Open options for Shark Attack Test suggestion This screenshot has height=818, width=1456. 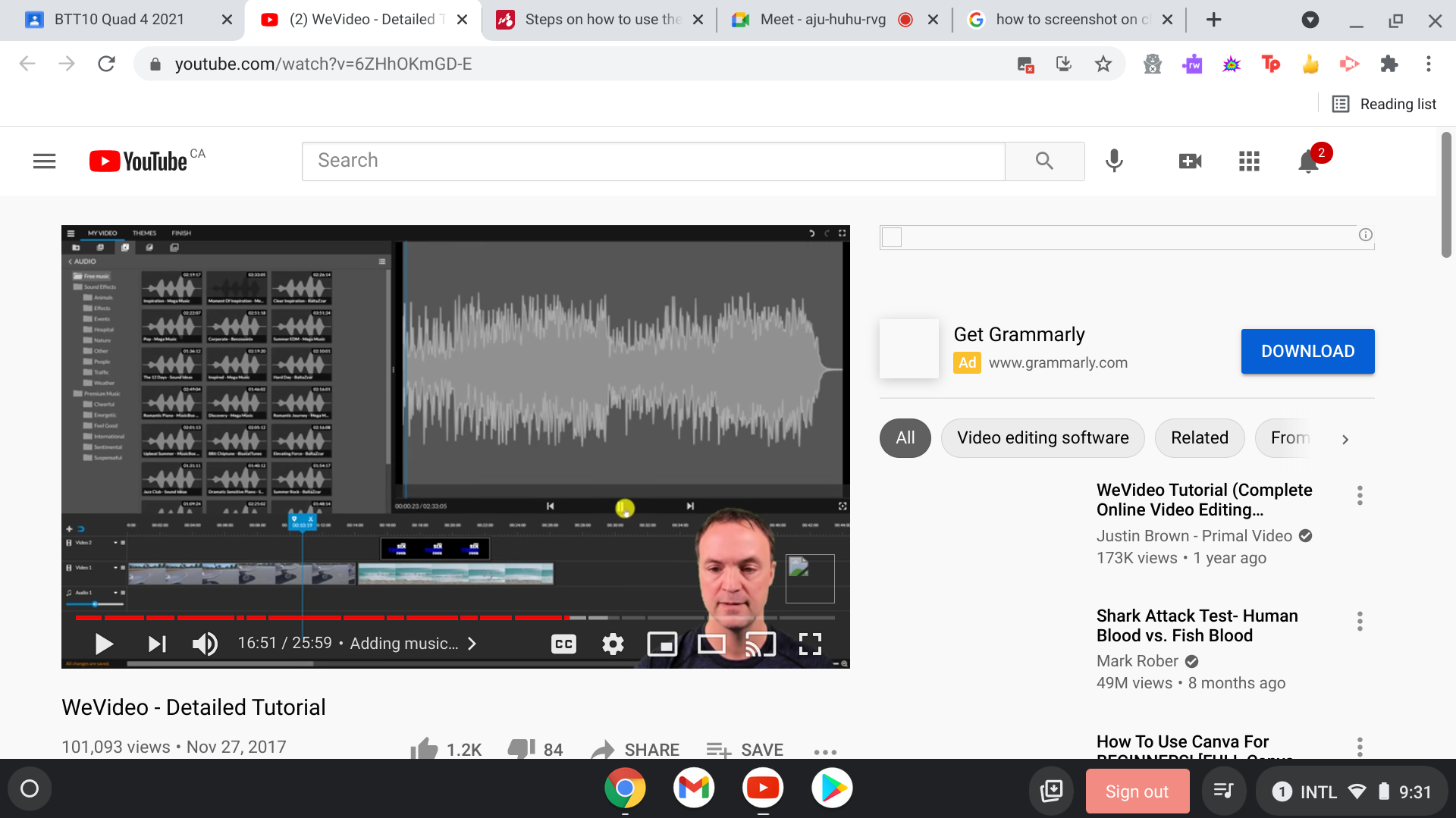point(1360,622)
